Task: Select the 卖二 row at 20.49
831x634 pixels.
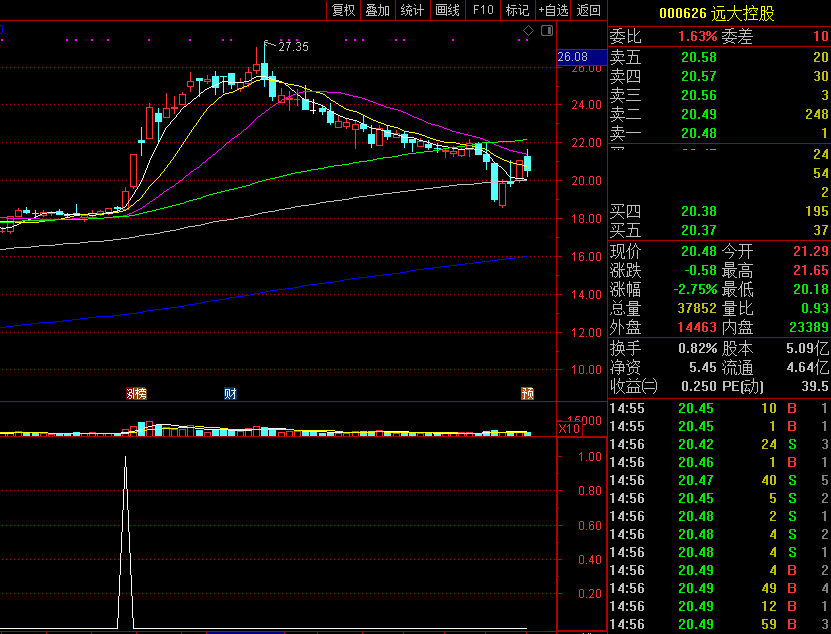Action: coord(719,115)
